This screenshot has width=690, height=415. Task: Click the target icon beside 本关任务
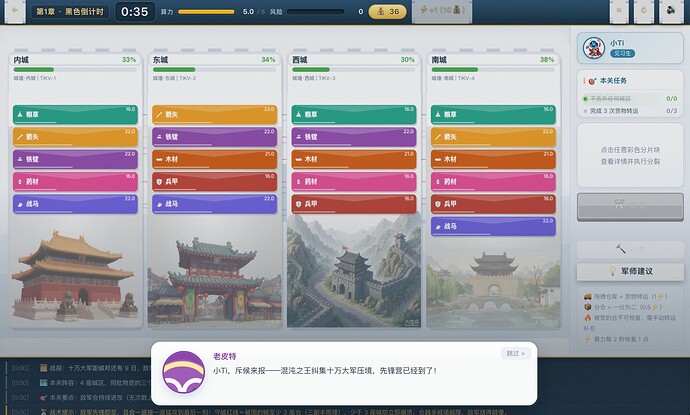pyautogui.click(x=592, y=81)
